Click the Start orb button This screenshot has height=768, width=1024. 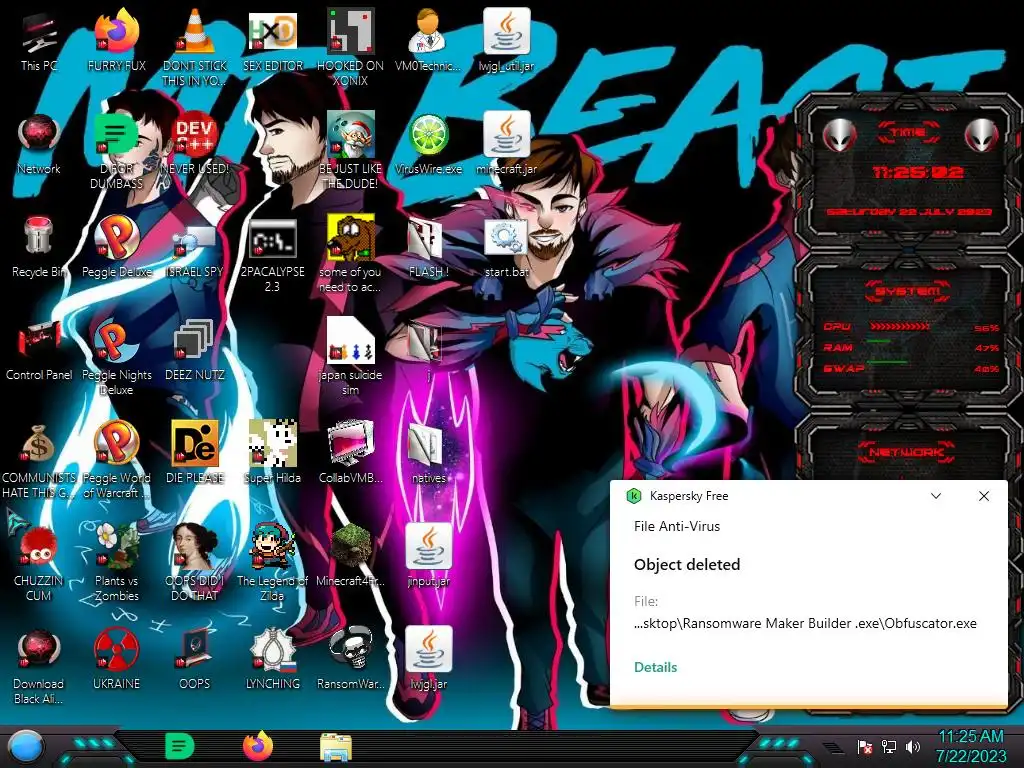pos(25,747)
